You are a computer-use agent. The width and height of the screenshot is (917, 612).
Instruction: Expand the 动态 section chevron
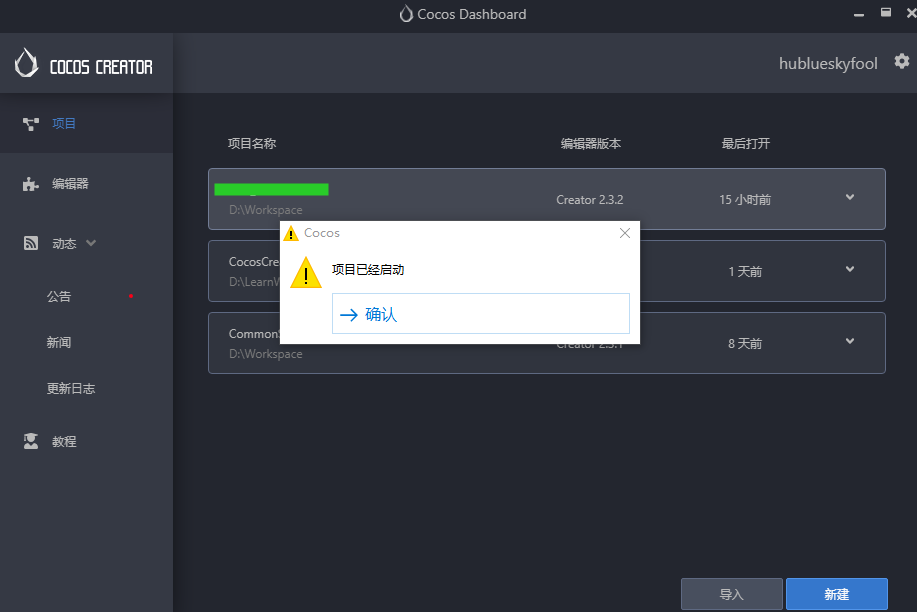tap(91, 243)
